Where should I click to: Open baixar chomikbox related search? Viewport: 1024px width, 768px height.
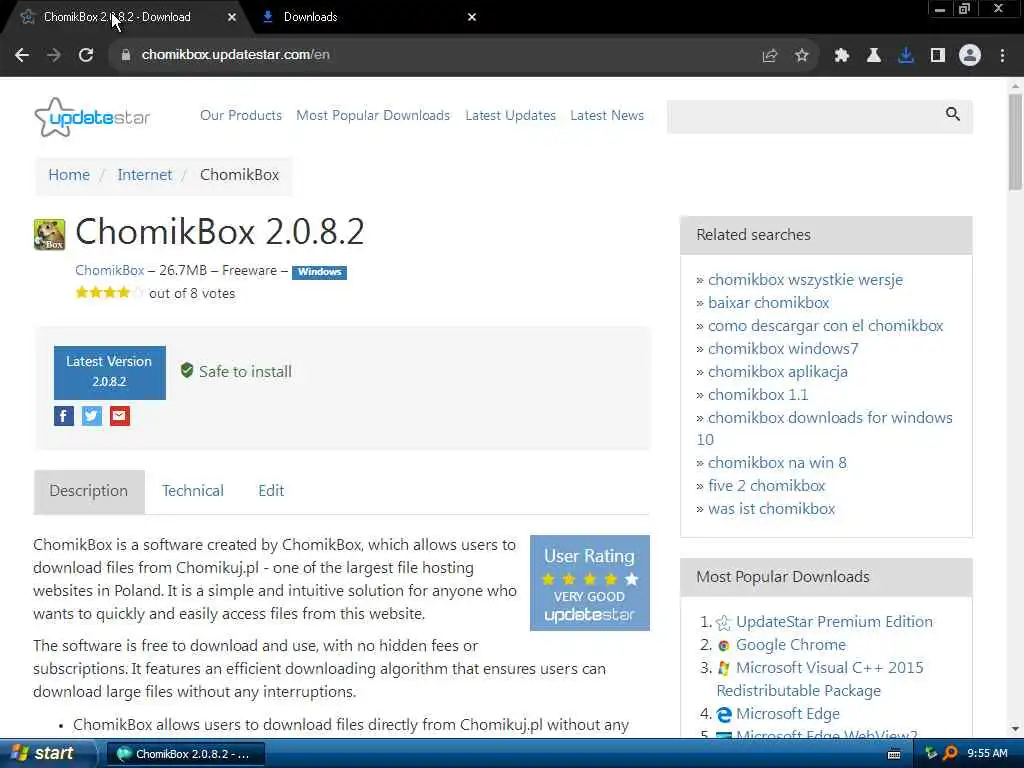[x=769, y=303]
